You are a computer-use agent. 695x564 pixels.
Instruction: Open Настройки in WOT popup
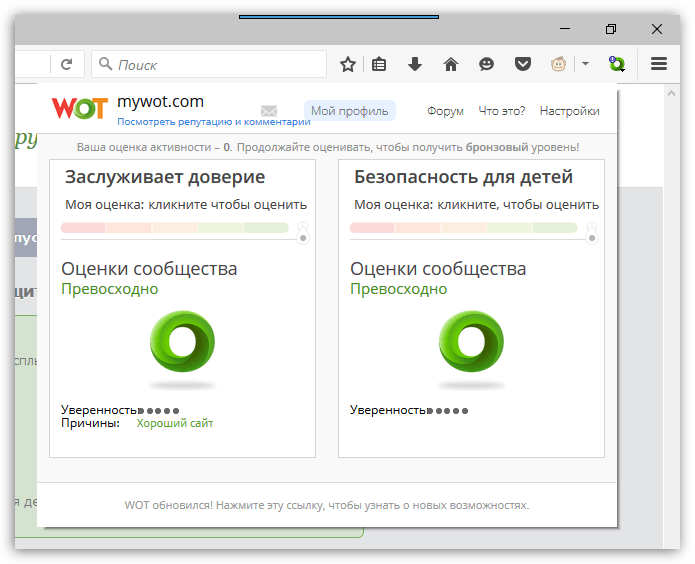click(x=570, y=111)
